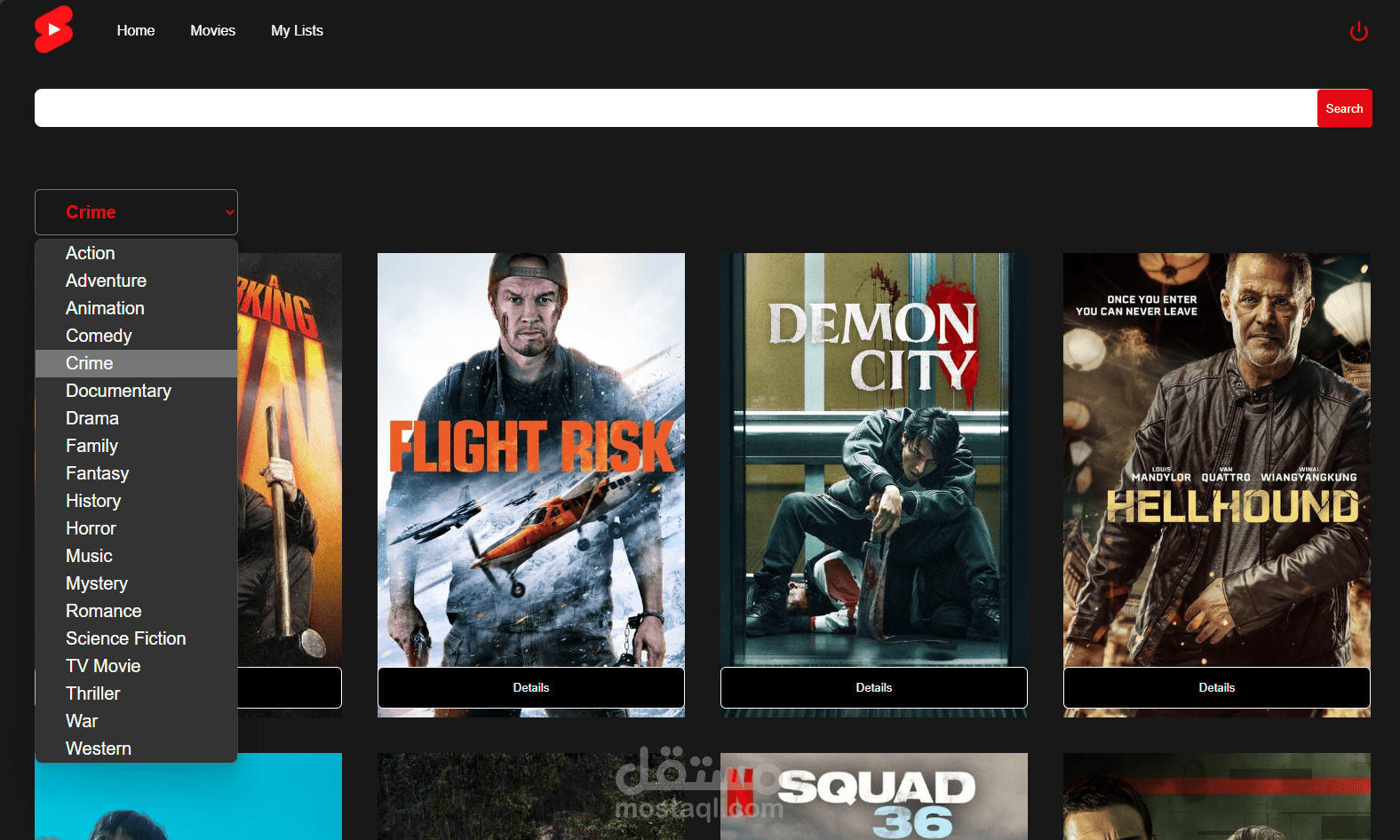Choose Science Fiction genre option
The height and width of the screenshot is (840, 1400).
(136, 638)
